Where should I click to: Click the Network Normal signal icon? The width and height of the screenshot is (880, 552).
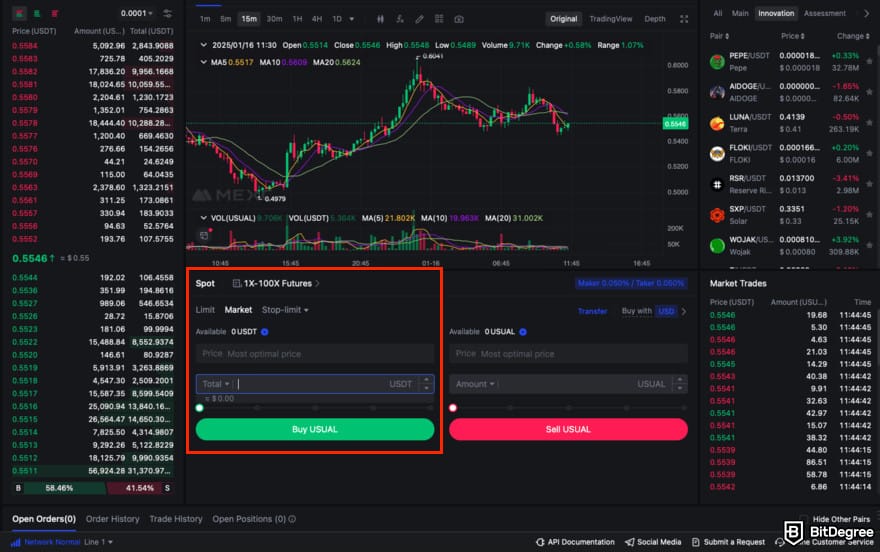tap(16, 542)
